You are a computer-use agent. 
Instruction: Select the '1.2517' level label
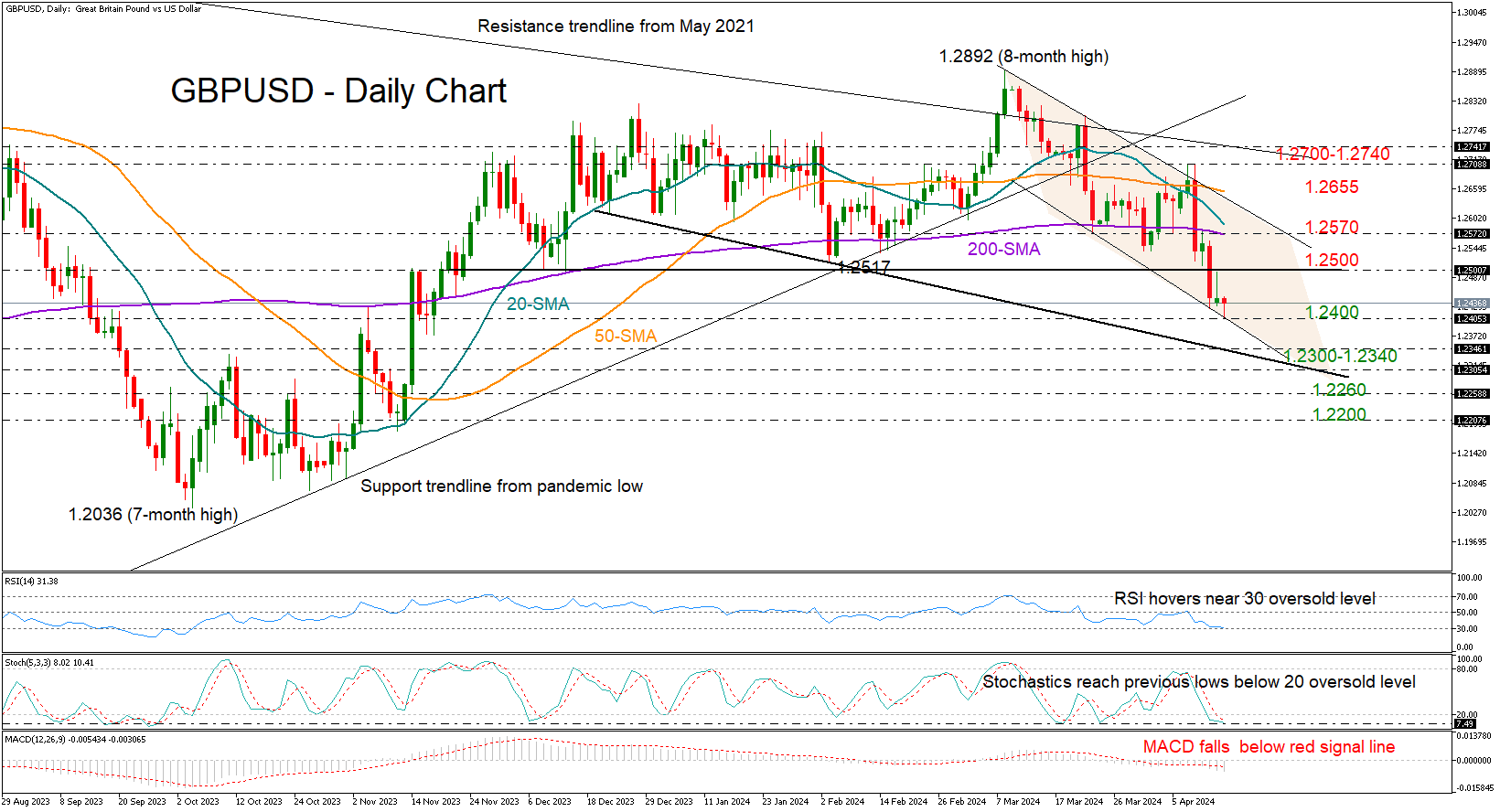tap(863, 267)
